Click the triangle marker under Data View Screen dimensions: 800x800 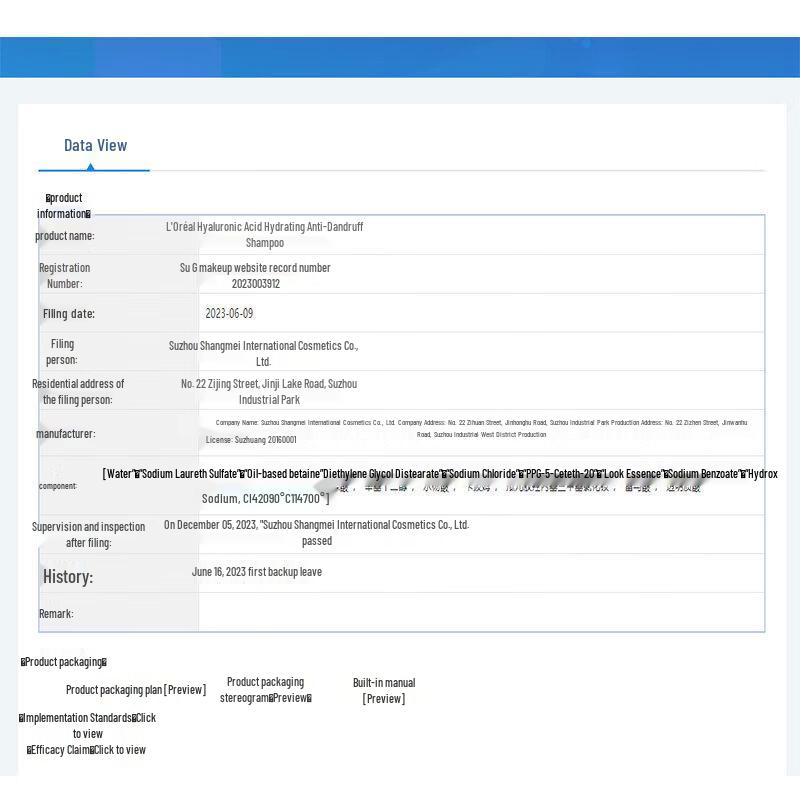point(90,167)
